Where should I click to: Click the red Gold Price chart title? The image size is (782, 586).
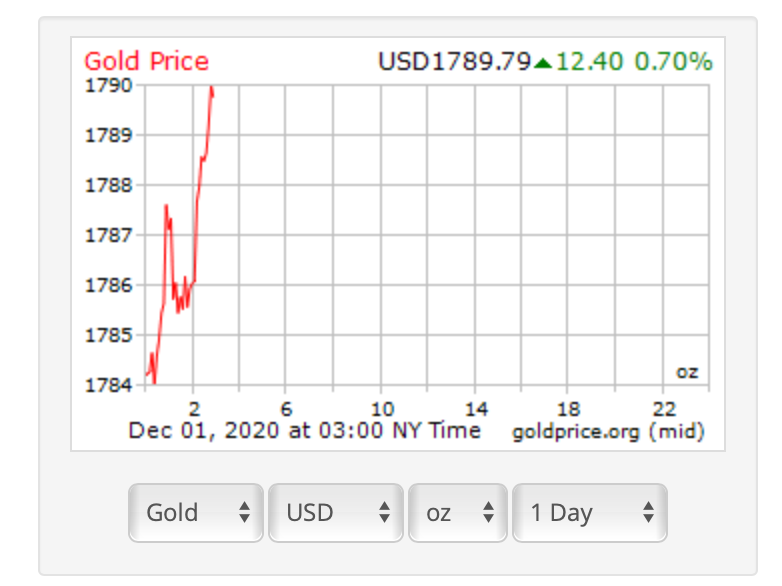pyautogui.click(x=146, y=61)
